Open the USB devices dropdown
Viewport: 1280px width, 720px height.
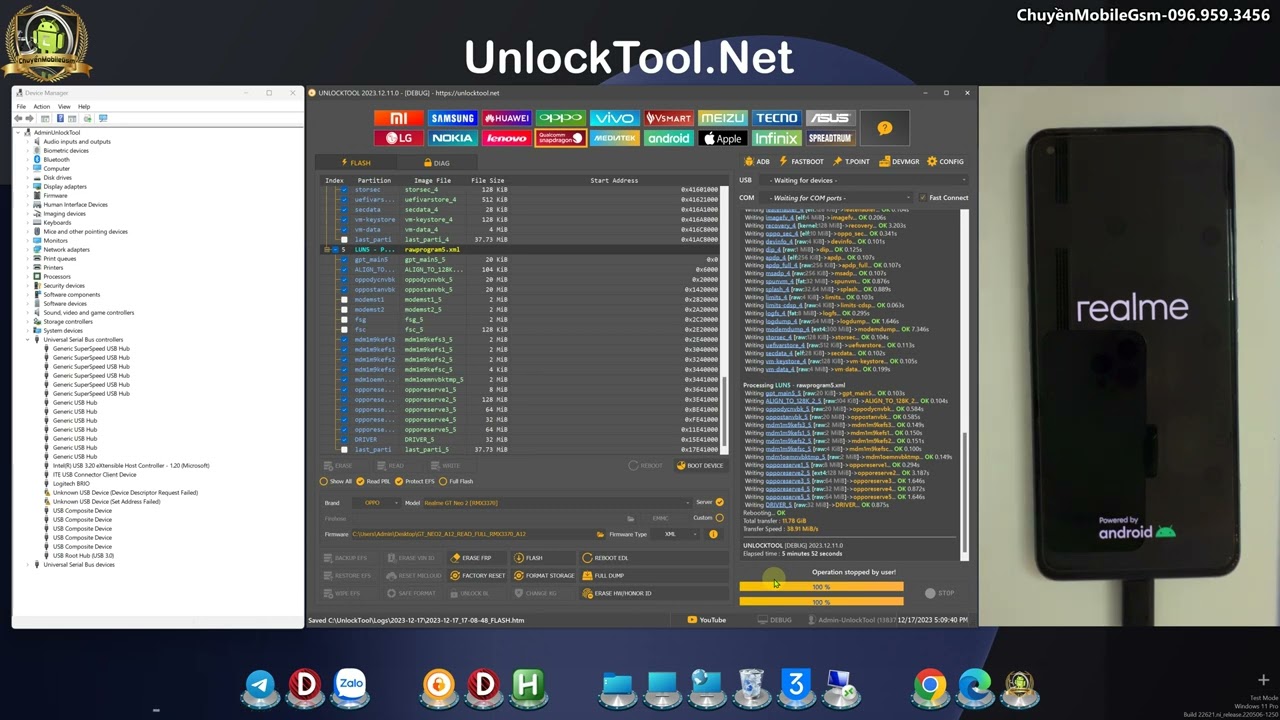(x=864, y=180)
